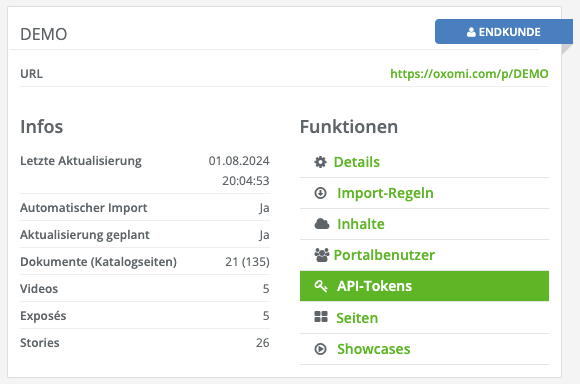The image size is (580, 384).
Task: Click the person icon on ENDKUNDE badge
Action: coord(471,32)
